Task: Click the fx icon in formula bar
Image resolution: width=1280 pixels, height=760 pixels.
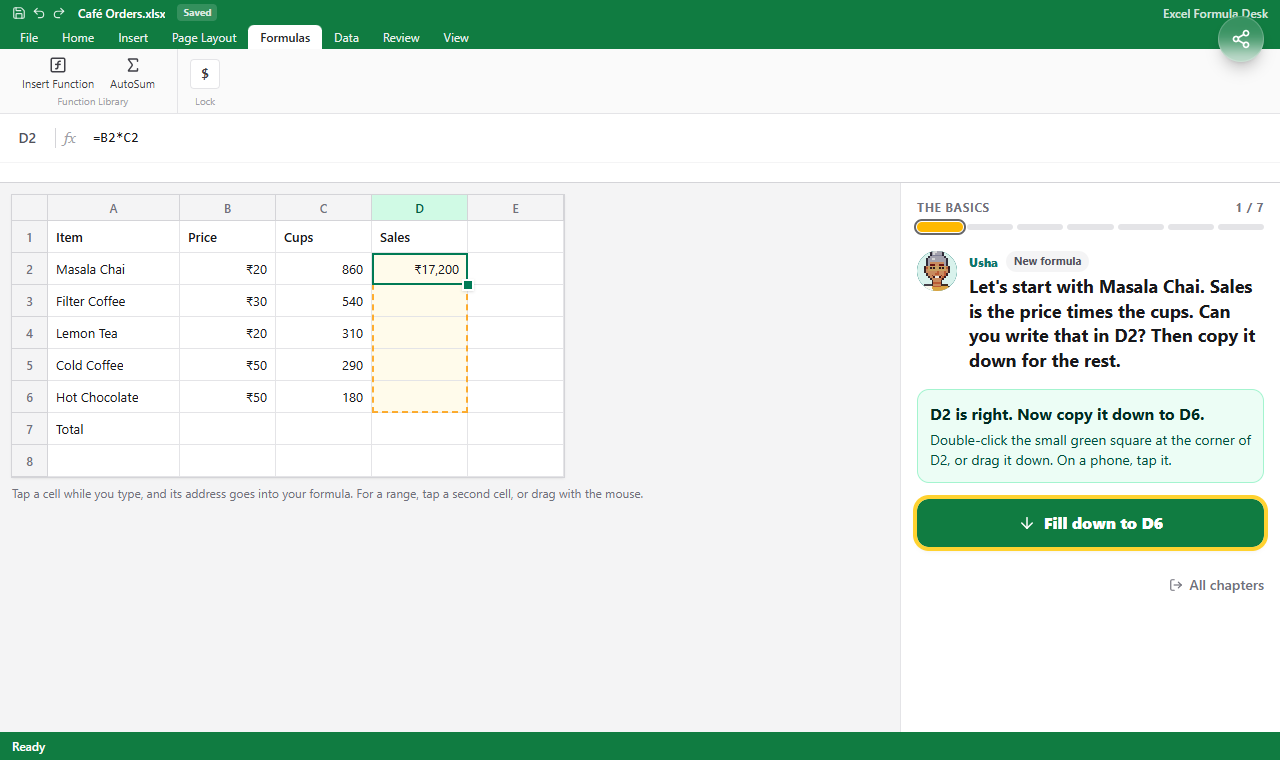Action: (69, 138)
